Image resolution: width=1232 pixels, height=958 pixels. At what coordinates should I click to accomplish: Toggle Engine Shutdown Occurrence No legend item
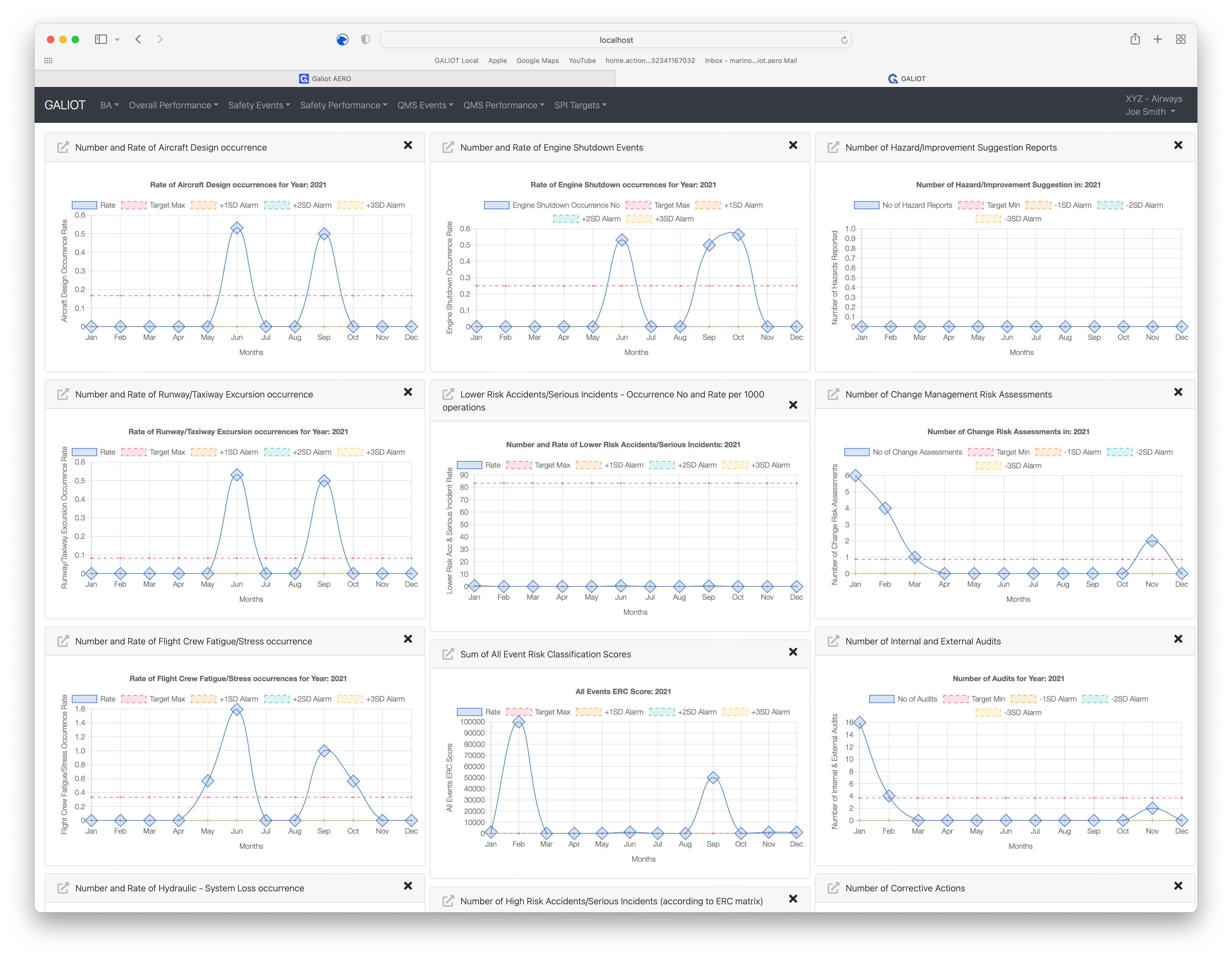(x=552, y=205)
